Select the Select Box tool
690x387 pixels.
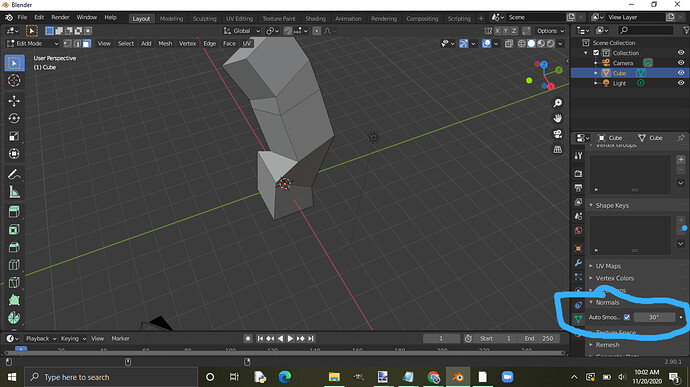[14, 63]
